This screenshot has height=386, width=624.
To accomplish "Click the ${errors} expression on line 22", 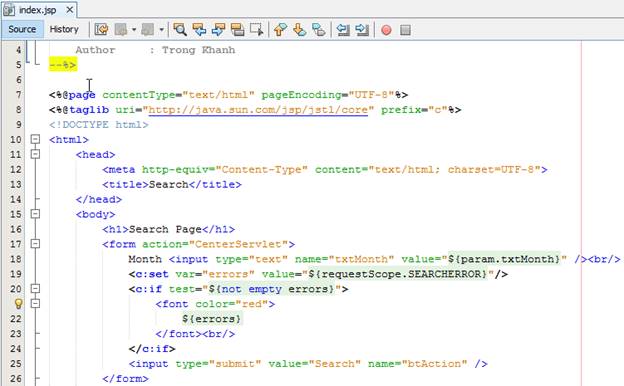I will (x=212, y=319).
